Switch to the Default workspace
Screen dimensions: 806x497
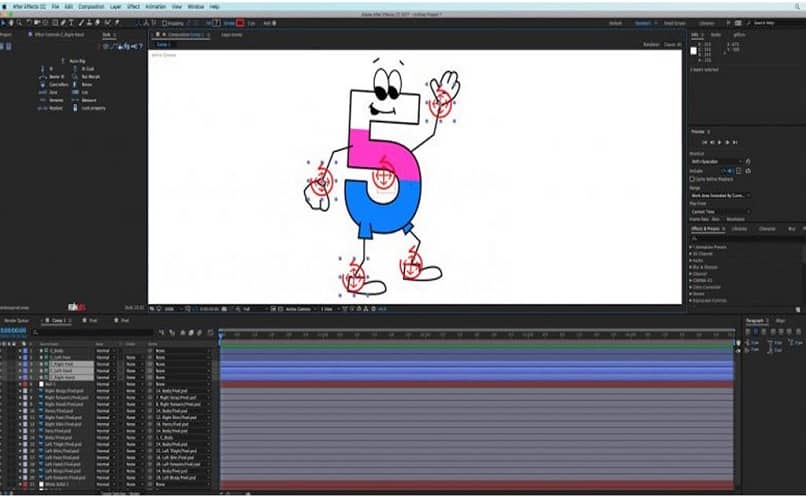[615, 23]
